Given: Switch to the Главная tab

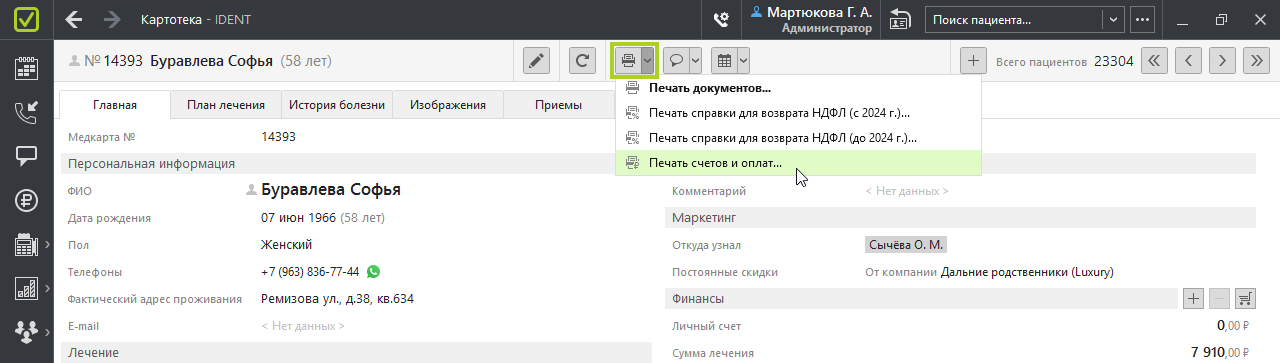Looking at the screenshot, I should point(115,105).
